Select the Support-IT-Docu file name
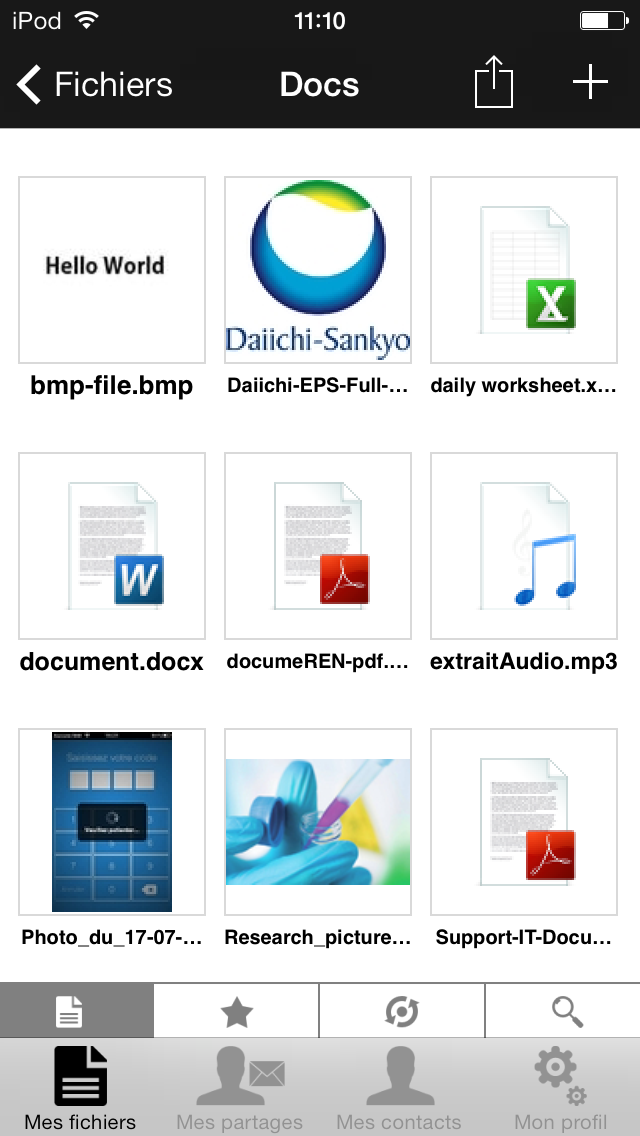The height and width of the screenshot is (1136, 640). click(524, 937)
